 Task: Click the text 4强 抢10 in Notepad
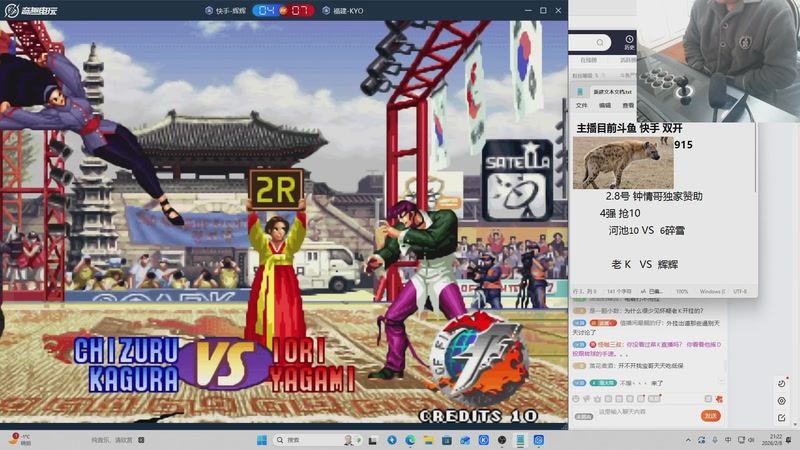click(x=620, y=213)
